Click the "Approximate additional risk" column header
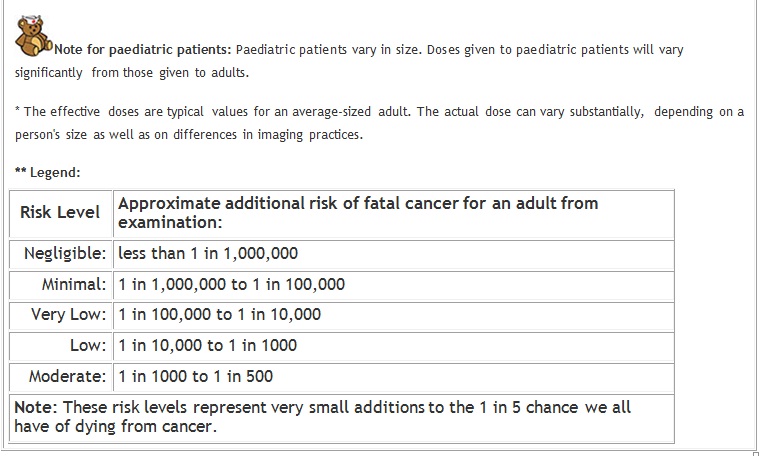The width and height of the screenshot is (761, 456). click(394, 213)
